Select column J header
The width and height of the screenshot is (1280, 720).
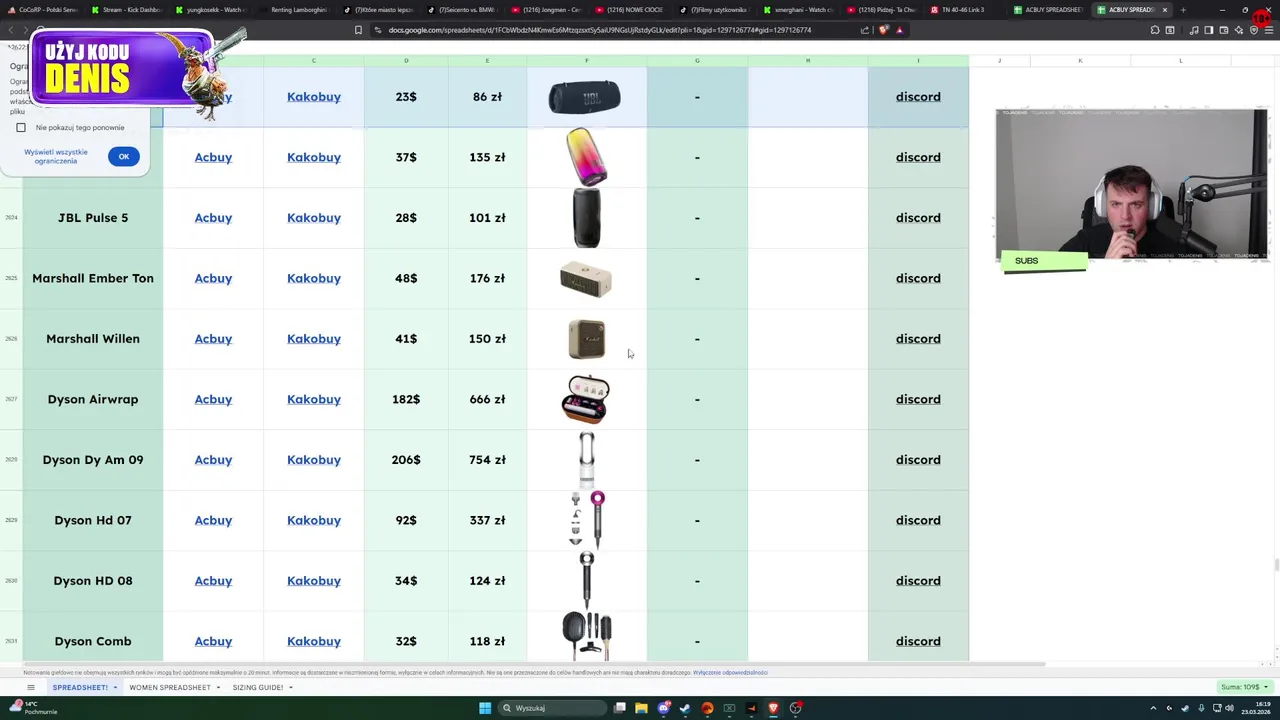coord(999,61)
